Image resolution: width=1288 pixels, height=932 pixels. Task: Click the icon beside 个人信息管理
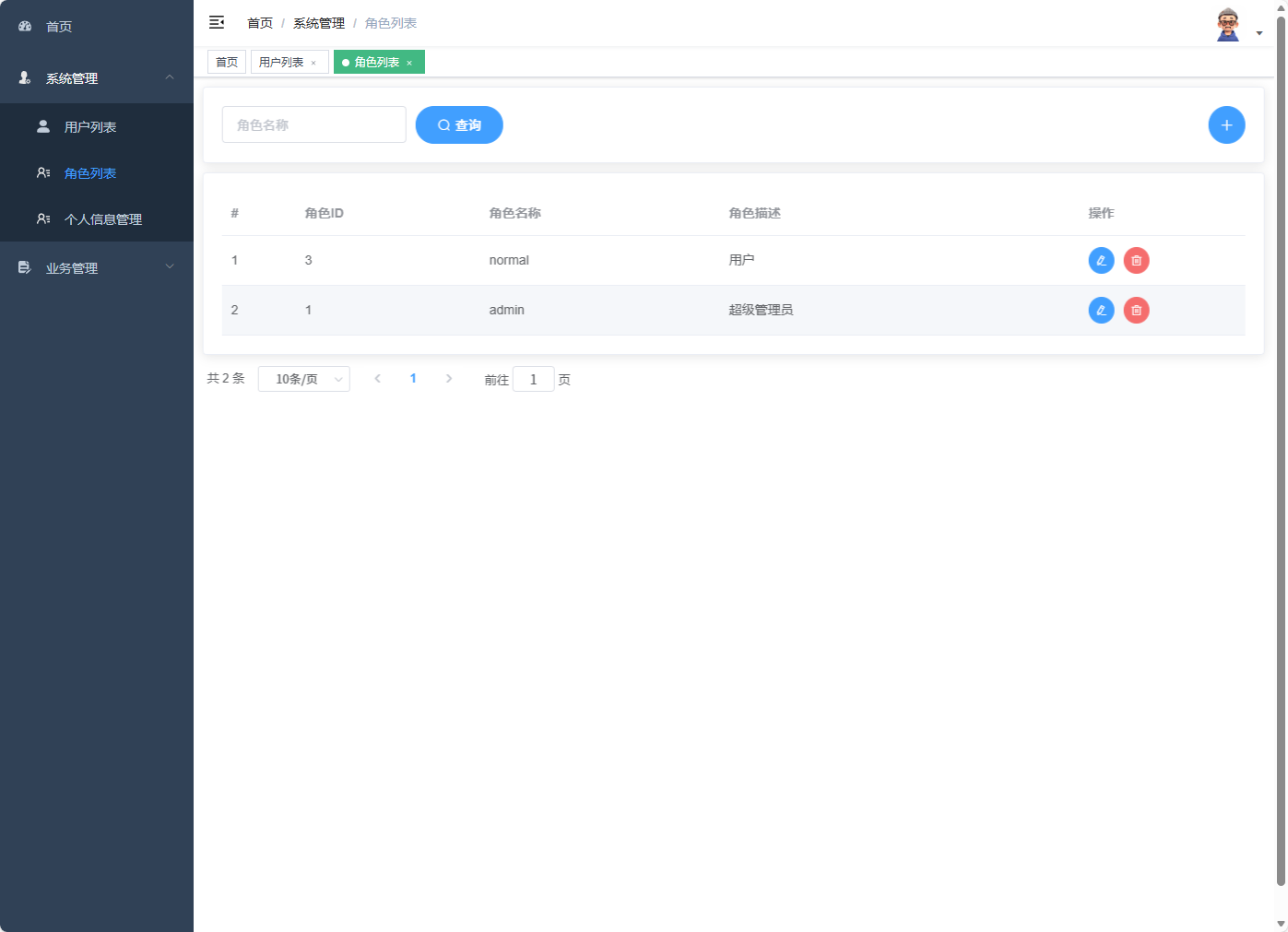(x=43, y=218)
